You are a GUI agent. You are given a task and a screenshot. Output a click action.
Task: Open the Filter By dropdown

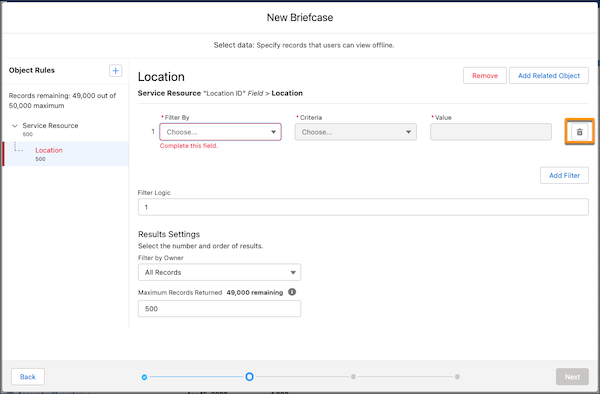coord(220,132)
